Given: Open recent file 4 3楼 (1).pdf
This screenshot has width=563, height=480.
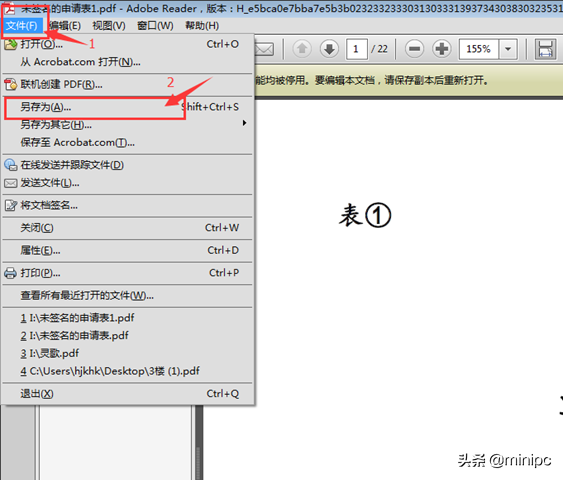Looking at the screenshot, I should point(127,371).
